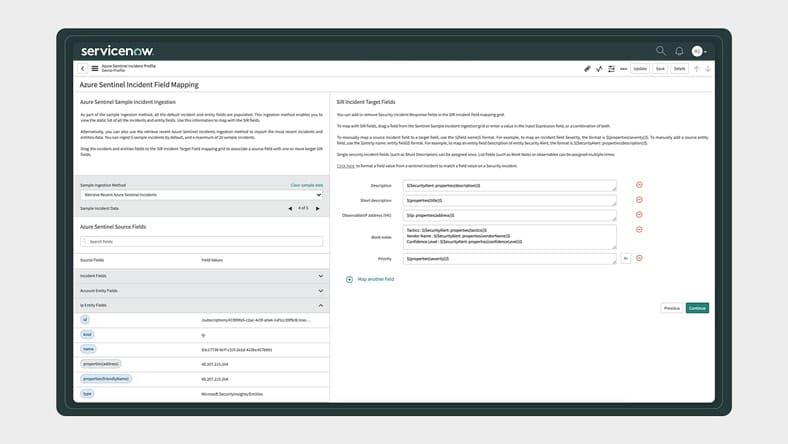Remove the Work notes field mapping
This screenshot has width=788, height=444.
(x=639, y=229)
